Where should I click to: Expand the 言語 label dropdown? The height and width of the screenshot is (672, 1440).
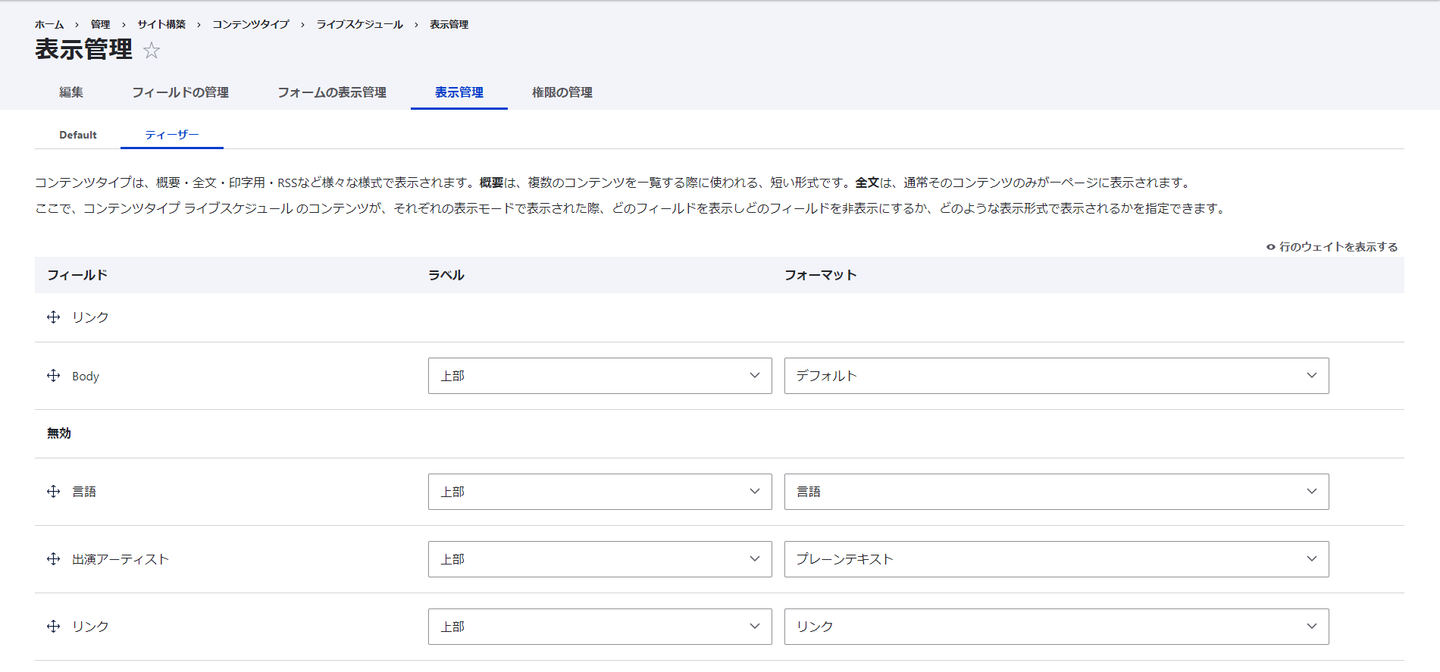[599, 492]
